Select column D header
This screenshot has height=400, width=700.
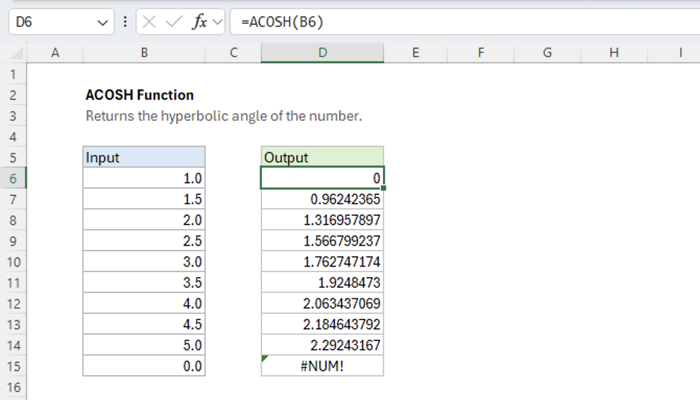point(322,53)
